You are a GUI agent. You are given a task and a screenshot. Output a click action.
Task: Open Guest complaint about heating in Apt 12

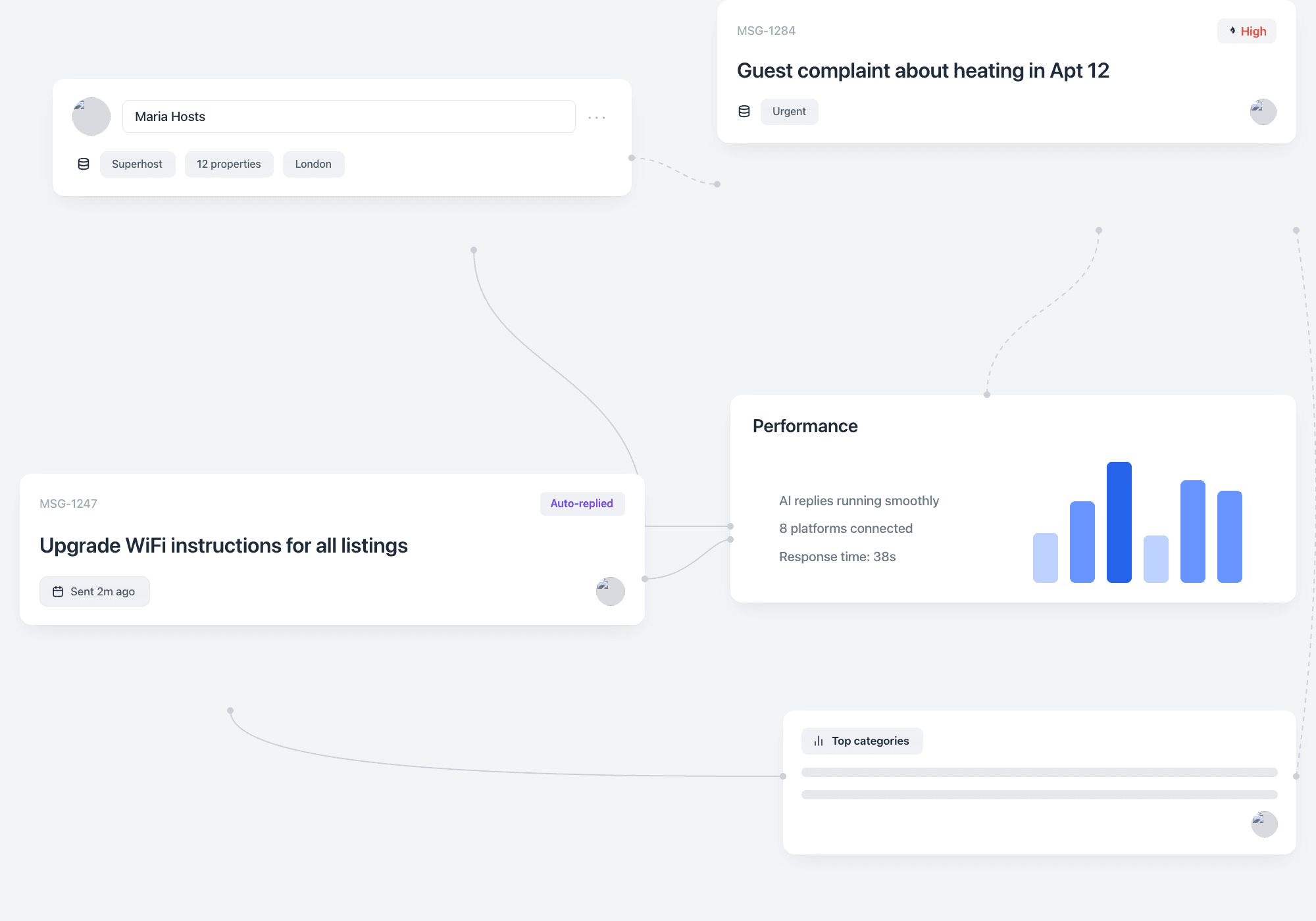[923, 70]
